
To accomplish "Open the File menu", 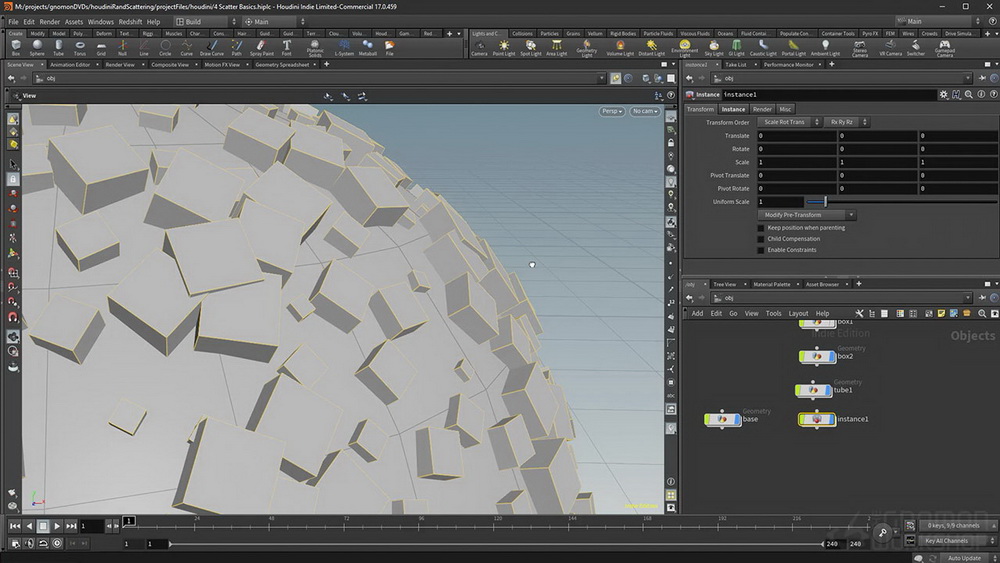I will coord(13,22).
